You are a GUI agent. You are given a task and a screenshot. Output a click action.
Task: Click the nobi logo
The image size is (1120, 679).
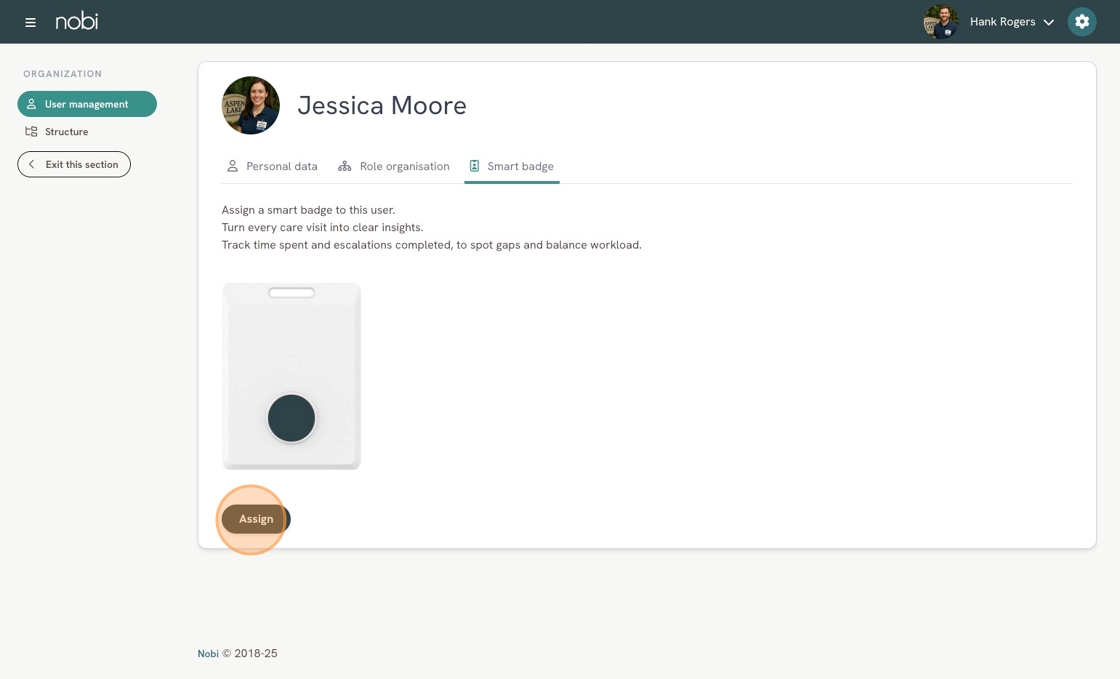click(76, 21)
